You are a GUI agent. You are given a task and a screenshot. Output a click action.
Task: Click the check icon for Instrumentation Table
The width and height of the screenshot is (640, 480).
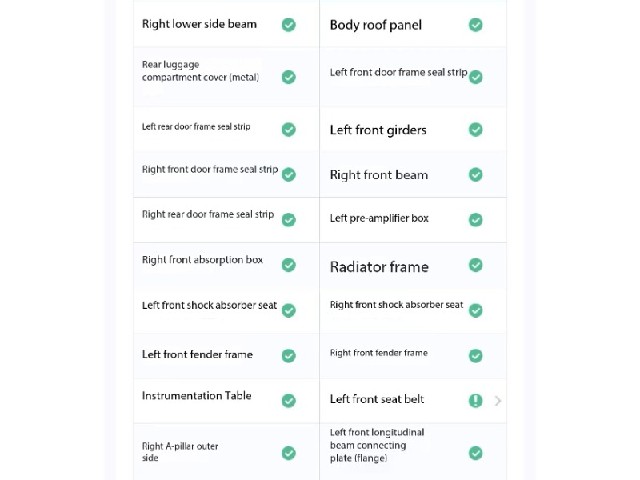pos(289,400)
